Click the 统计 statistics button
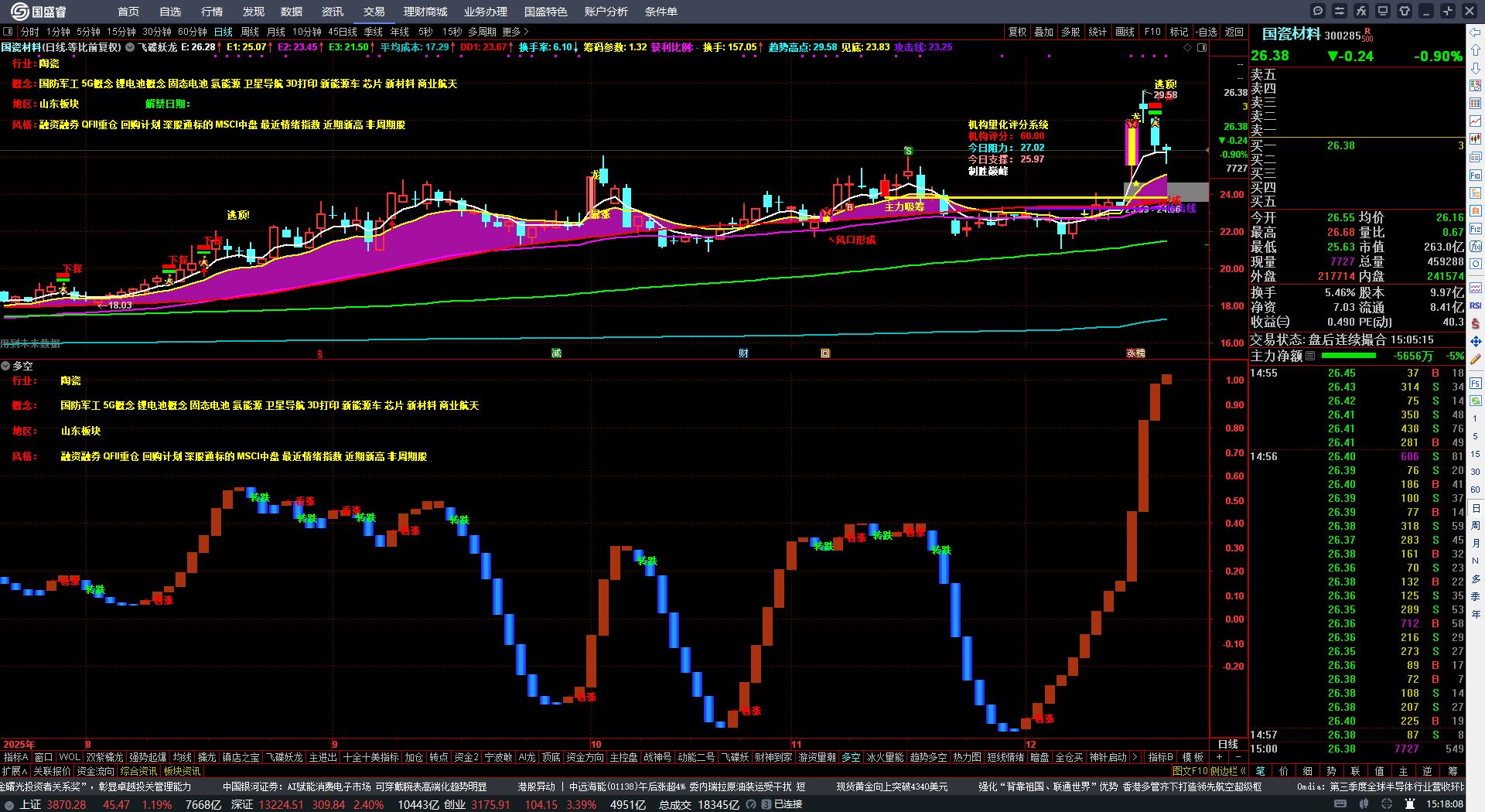 1098,32
